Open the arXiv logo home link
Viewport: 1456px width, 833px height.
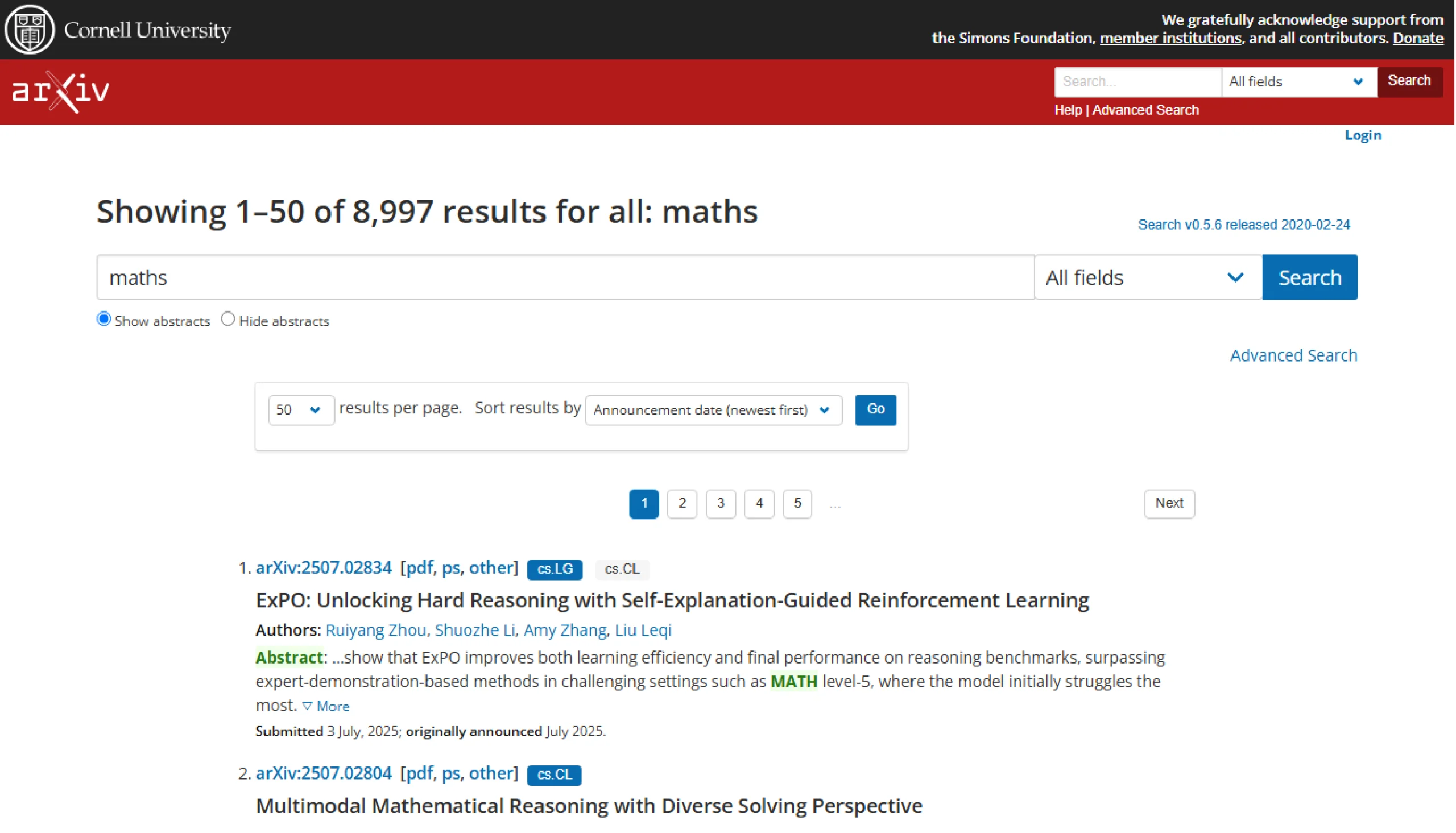(61, 92)
